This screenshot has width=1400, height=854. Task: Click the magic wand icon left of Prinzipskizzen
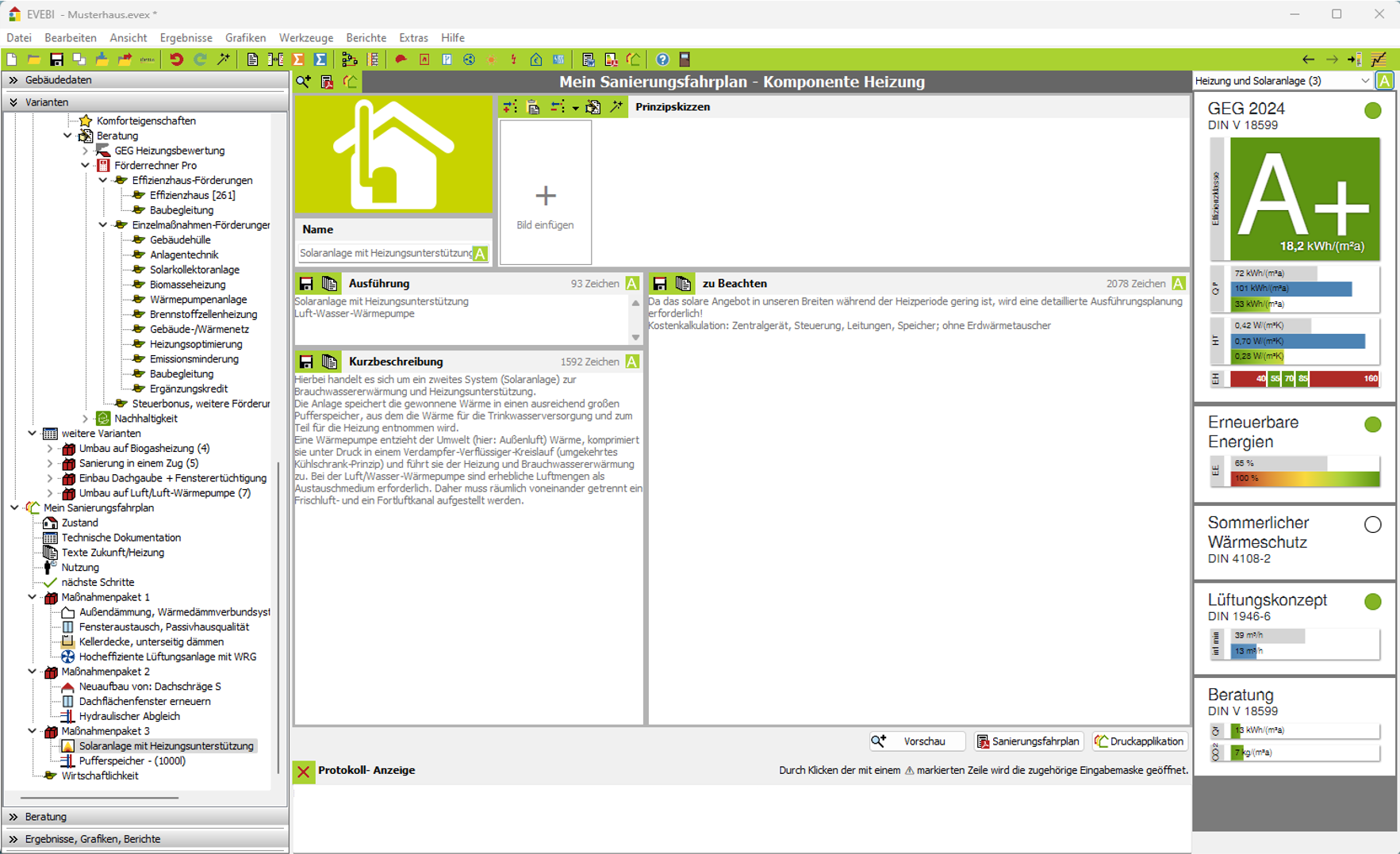[616, 107]
